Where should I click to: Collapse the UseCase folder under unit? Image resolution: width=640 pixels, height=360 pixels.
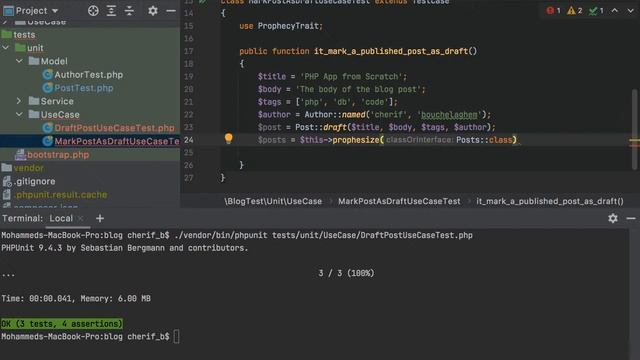point(19,114)
